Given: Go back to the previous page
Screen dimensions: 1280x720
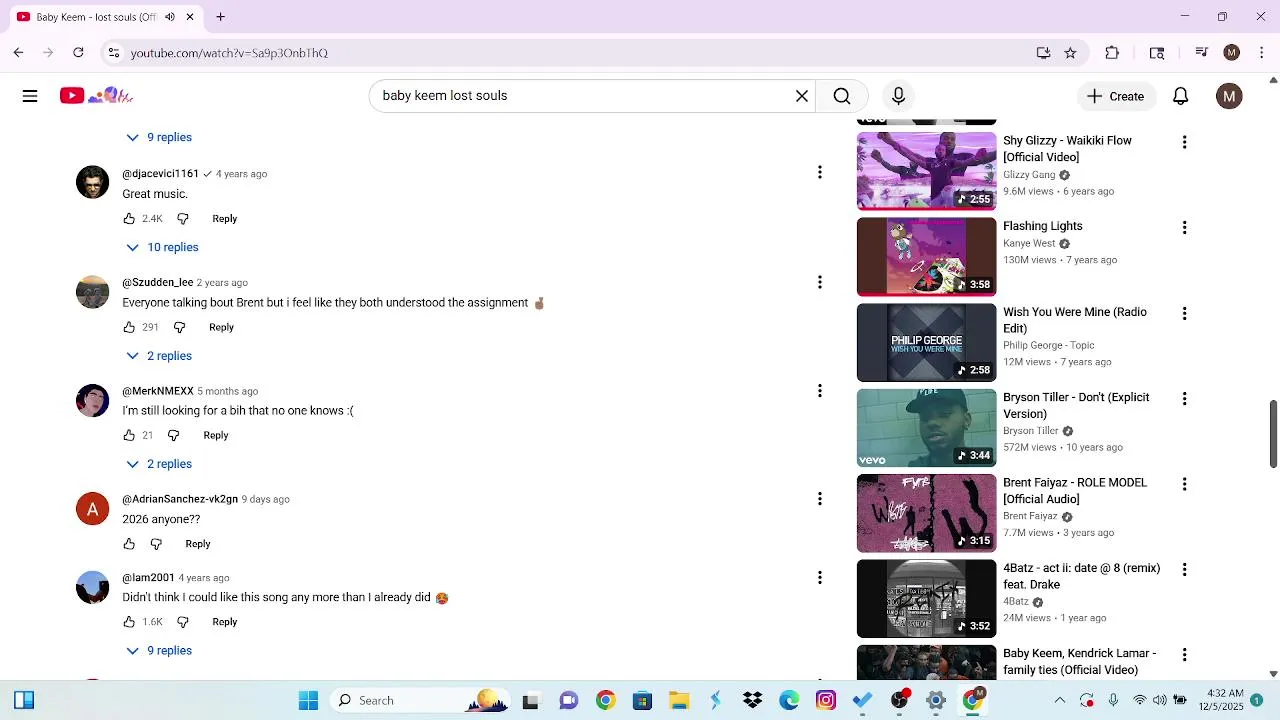Looking at the screenshot, I should point(18,53).
